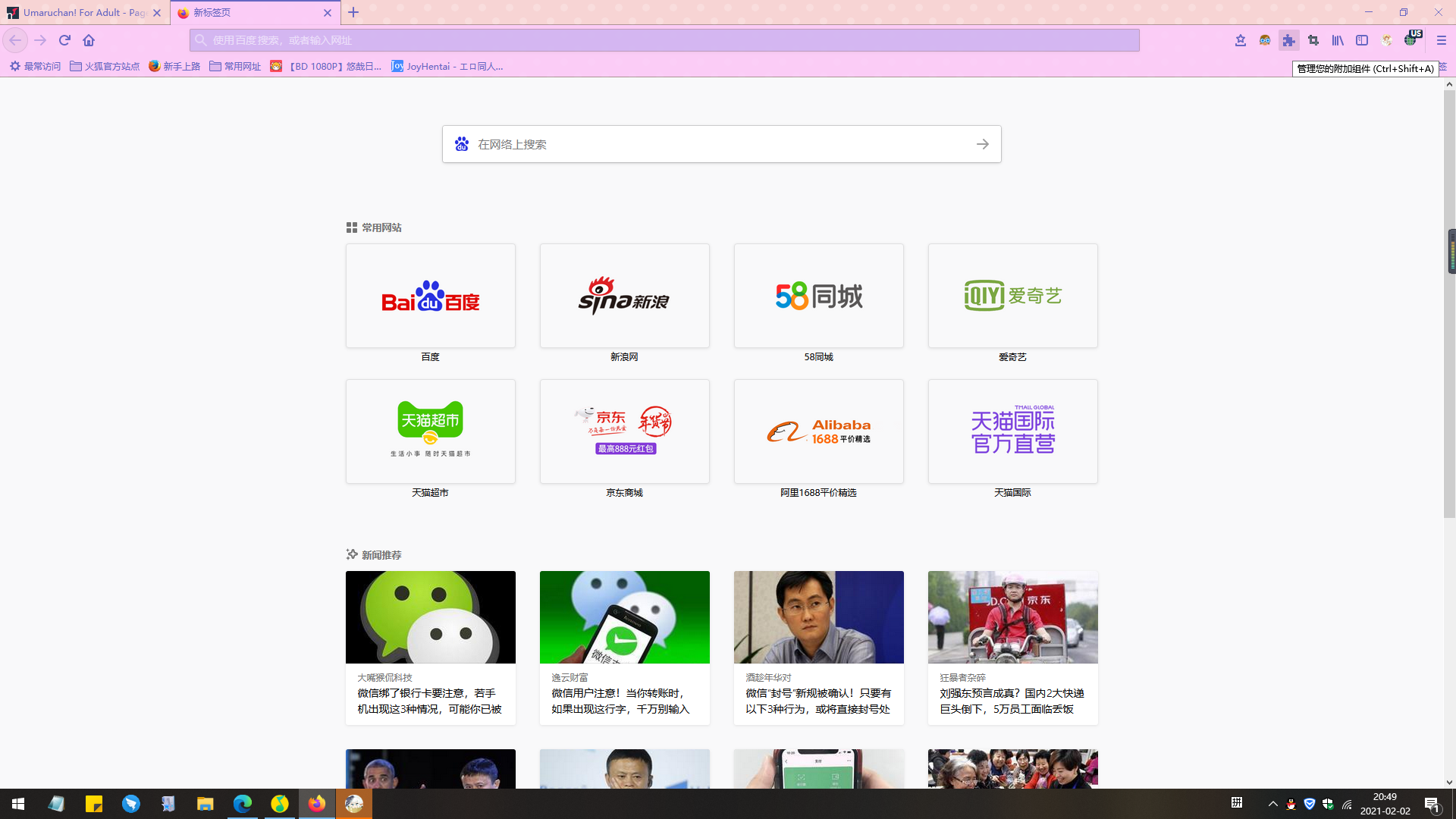Open the BD 1080P bookmark
Screen dimensions: 1456x819
click(326, 67)
